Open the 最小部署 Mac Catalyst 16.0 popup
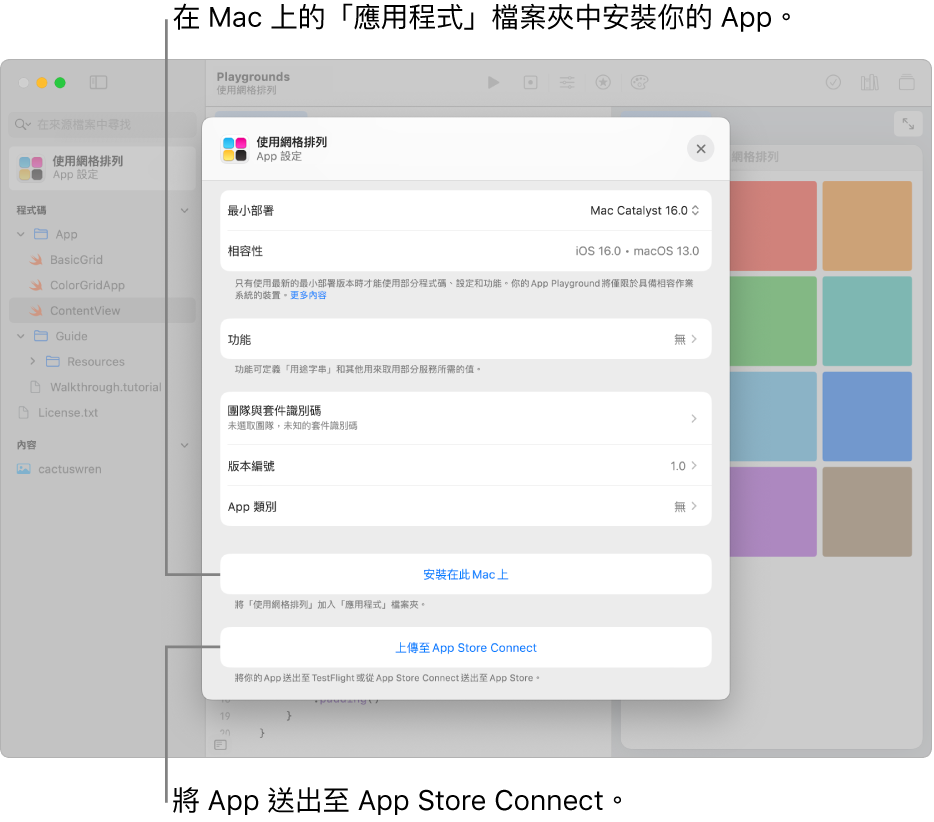Screen dimensions: 934x822 645,210
